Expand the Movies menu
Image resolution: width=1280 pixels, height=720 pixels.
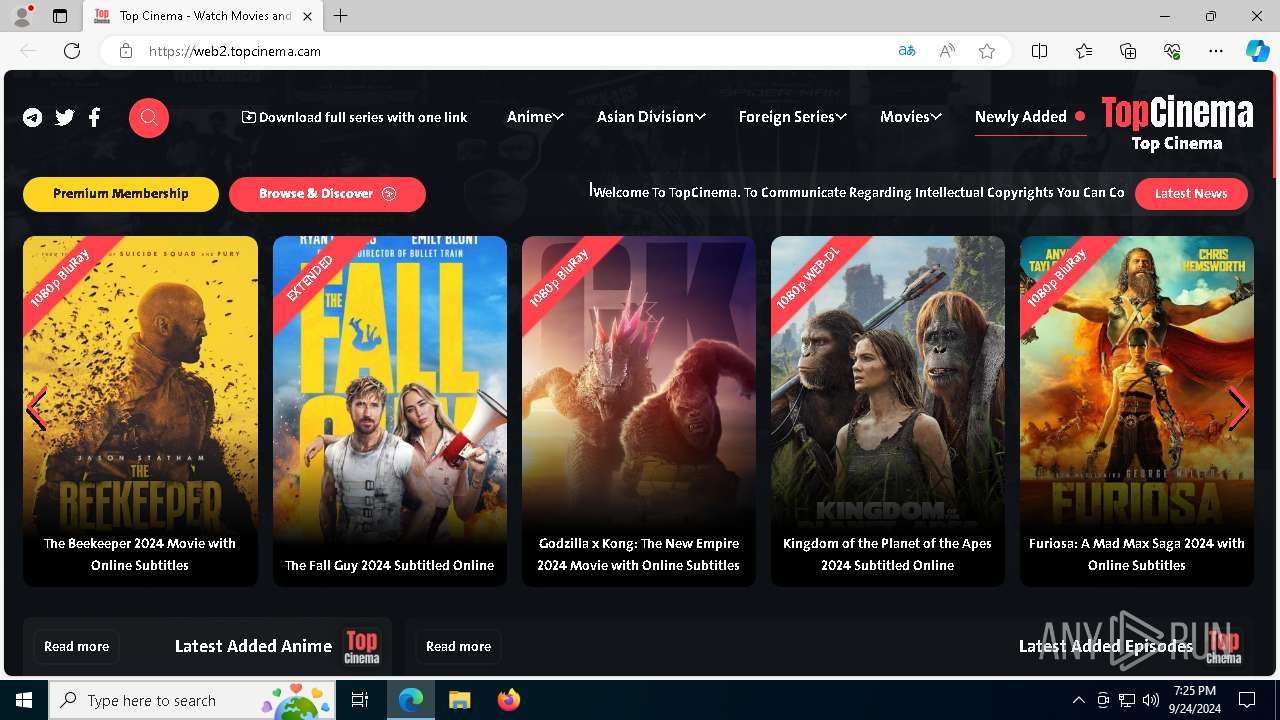[x=911, y=117]
